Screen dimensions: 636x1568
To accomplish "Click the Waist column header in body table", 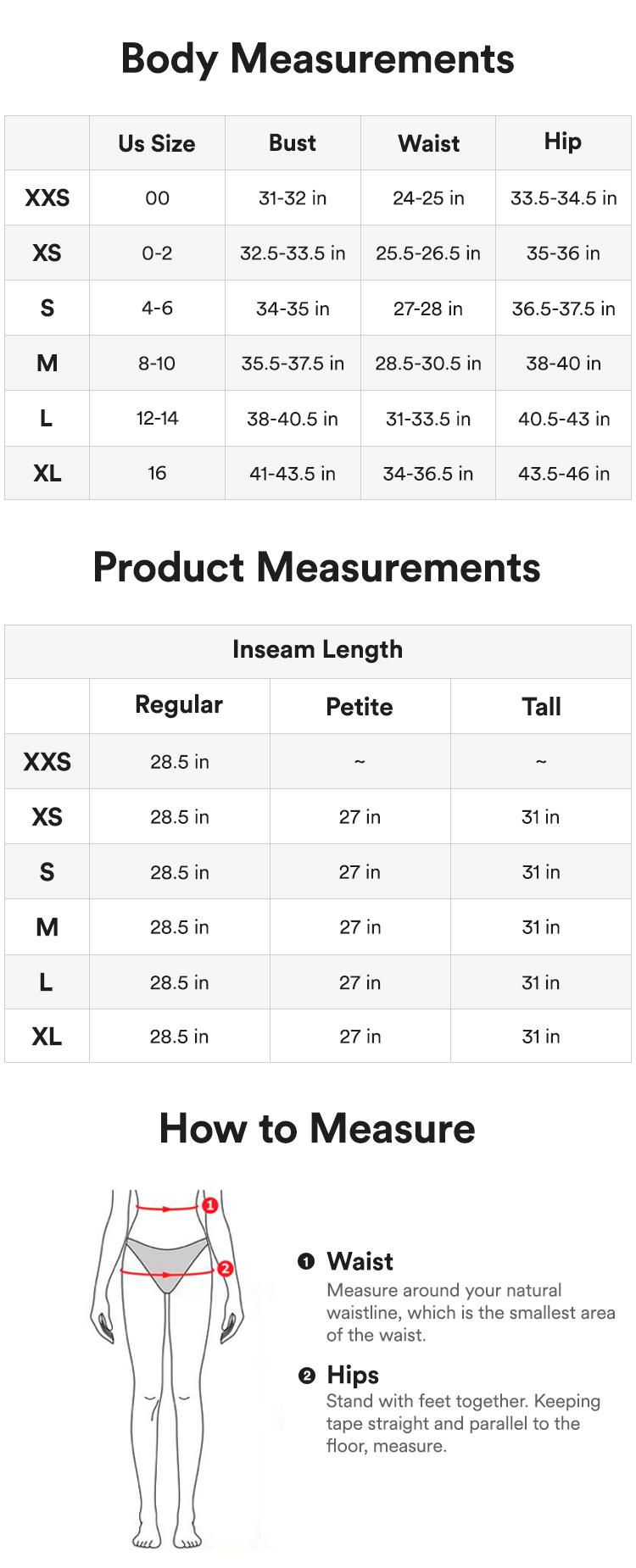I will 428,144.
